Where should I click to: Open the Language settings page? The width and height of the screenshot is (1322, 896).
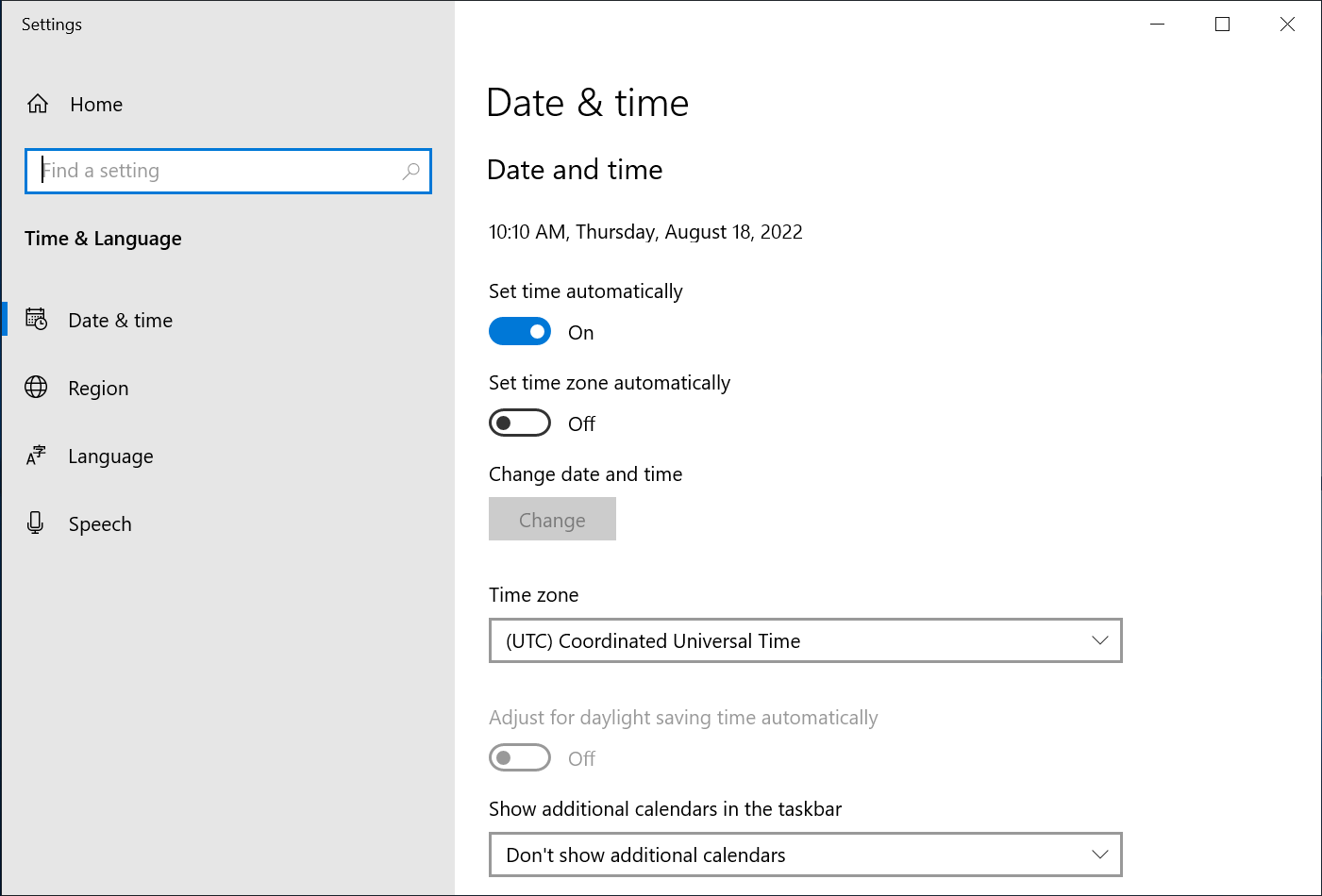tap(110, 456)
